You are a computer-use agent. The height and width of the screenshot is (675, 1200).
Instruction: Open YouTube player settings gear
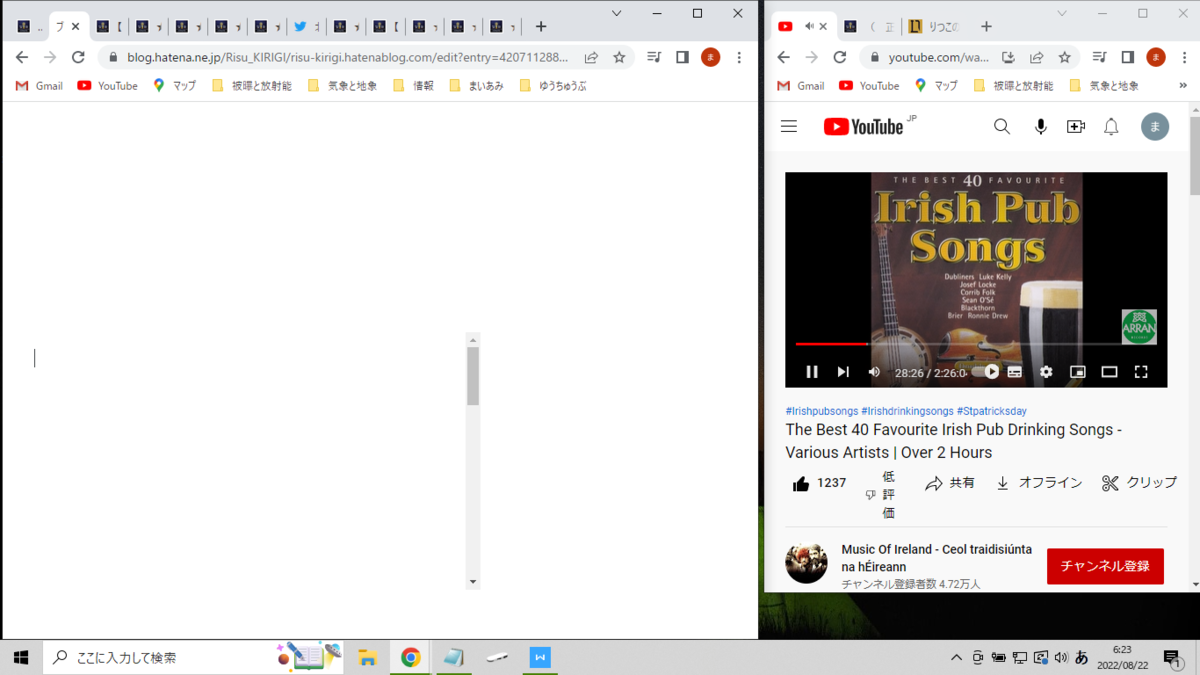pos(1046,372)
